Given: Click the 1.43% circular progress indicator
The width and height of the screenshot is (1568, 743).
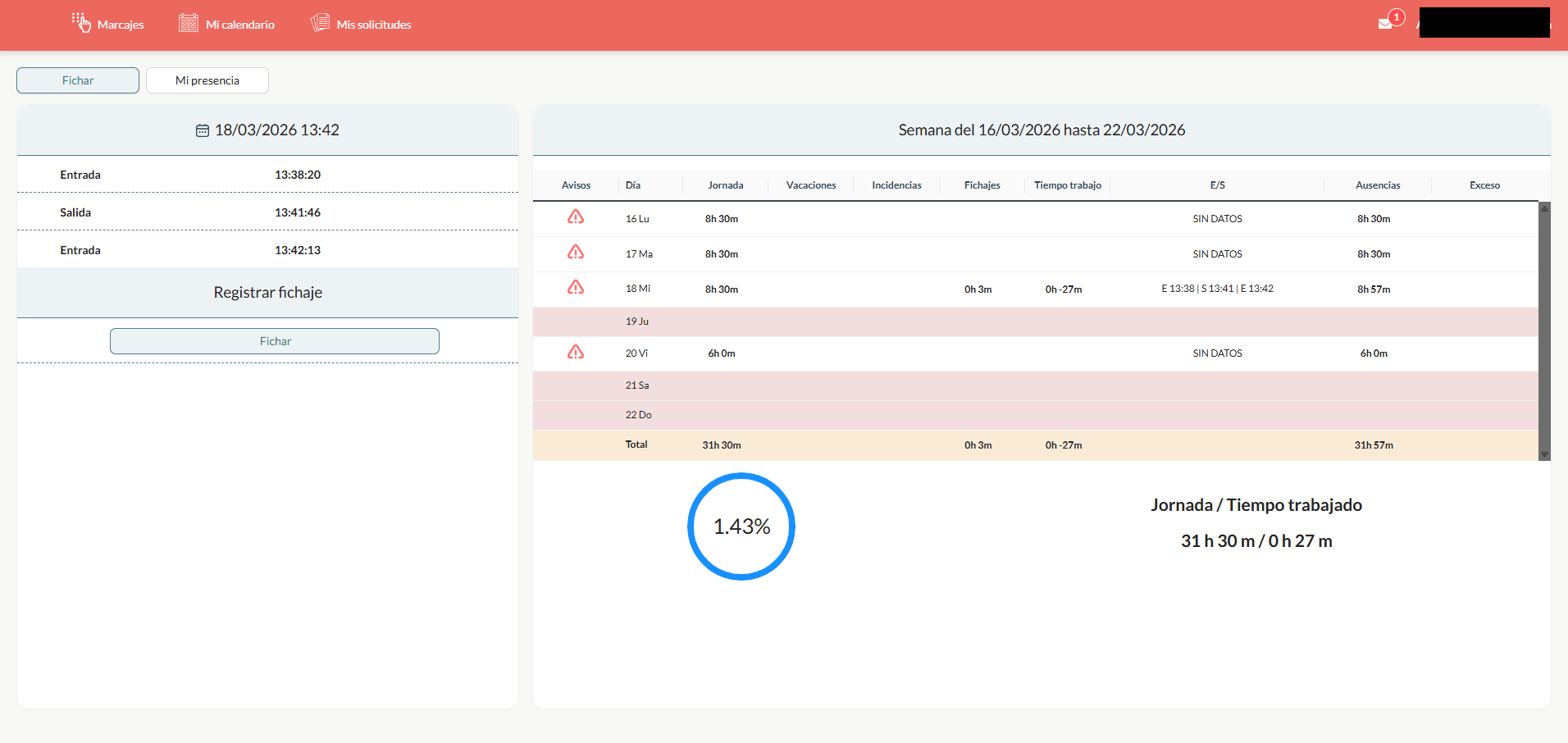Looking at the screenshot, I should click(741, 526).
